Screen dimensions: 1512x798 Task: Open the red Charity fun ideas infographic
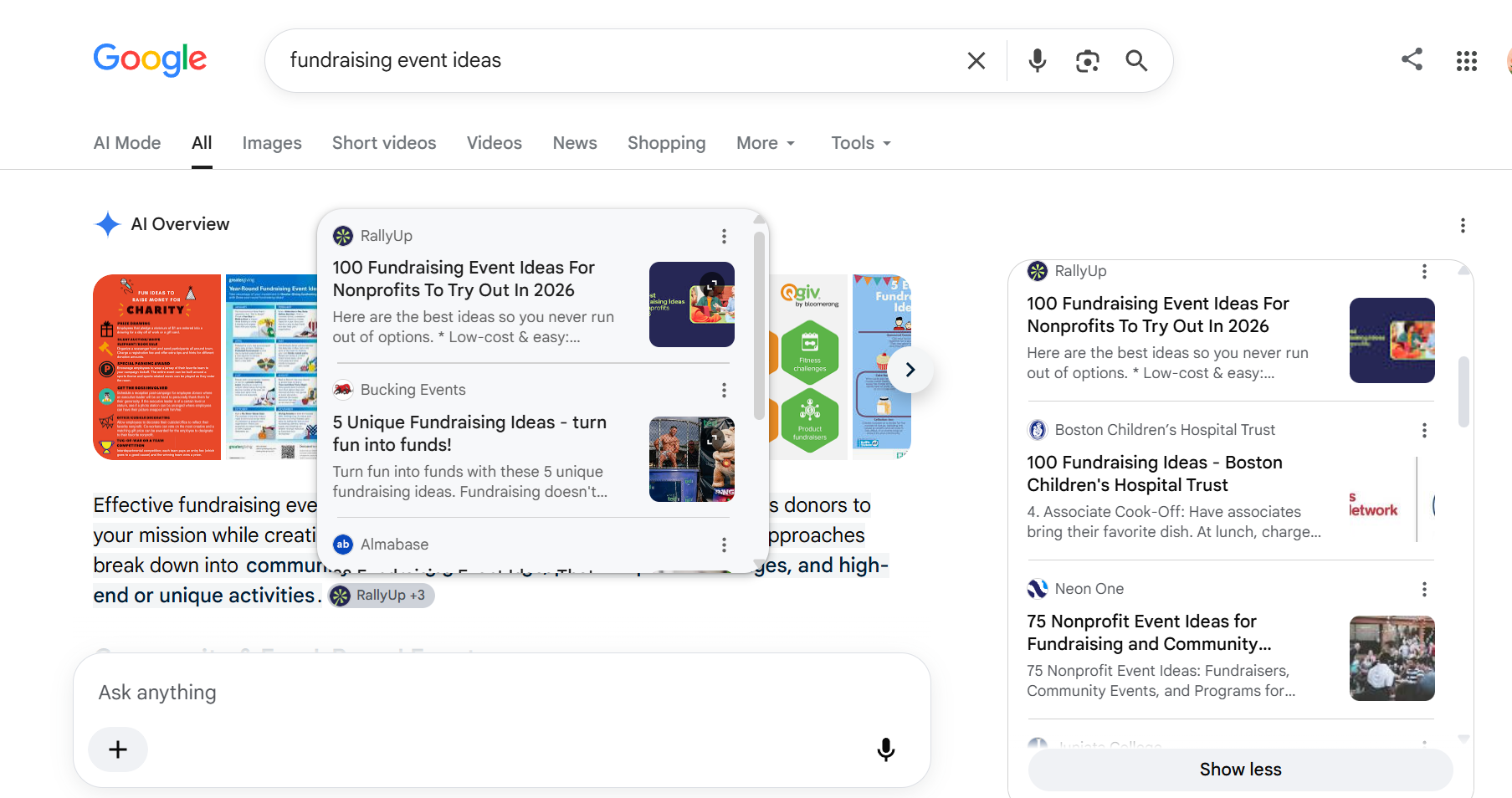[x=156, y=367]
